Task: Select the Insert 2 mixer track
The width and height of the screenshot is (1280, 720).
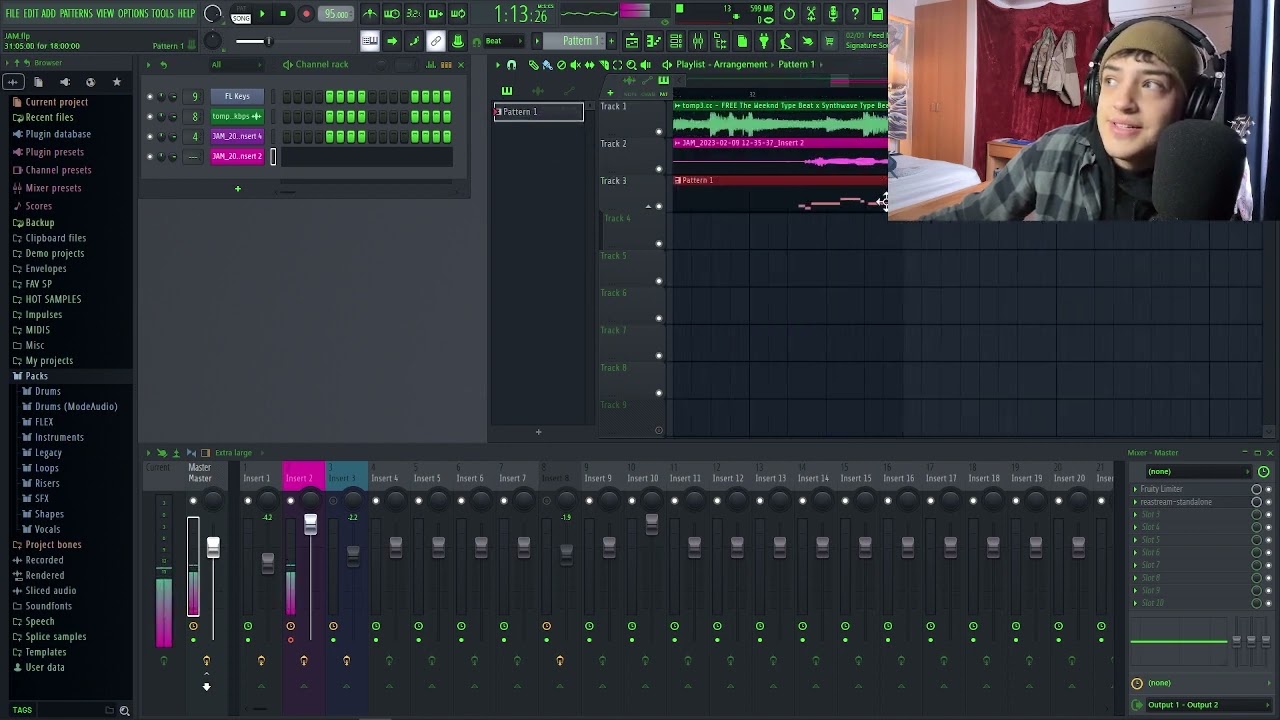Action: 298,478
